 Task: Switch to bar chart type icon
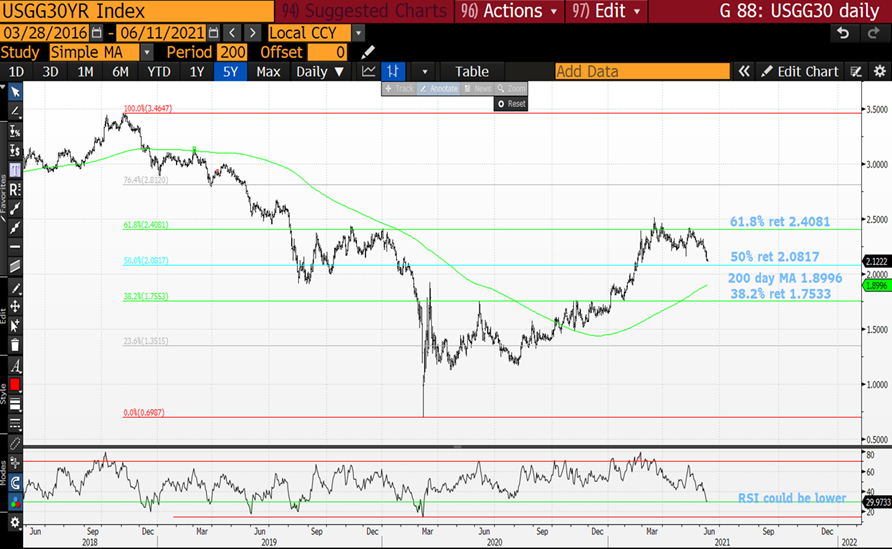point(393,72)
